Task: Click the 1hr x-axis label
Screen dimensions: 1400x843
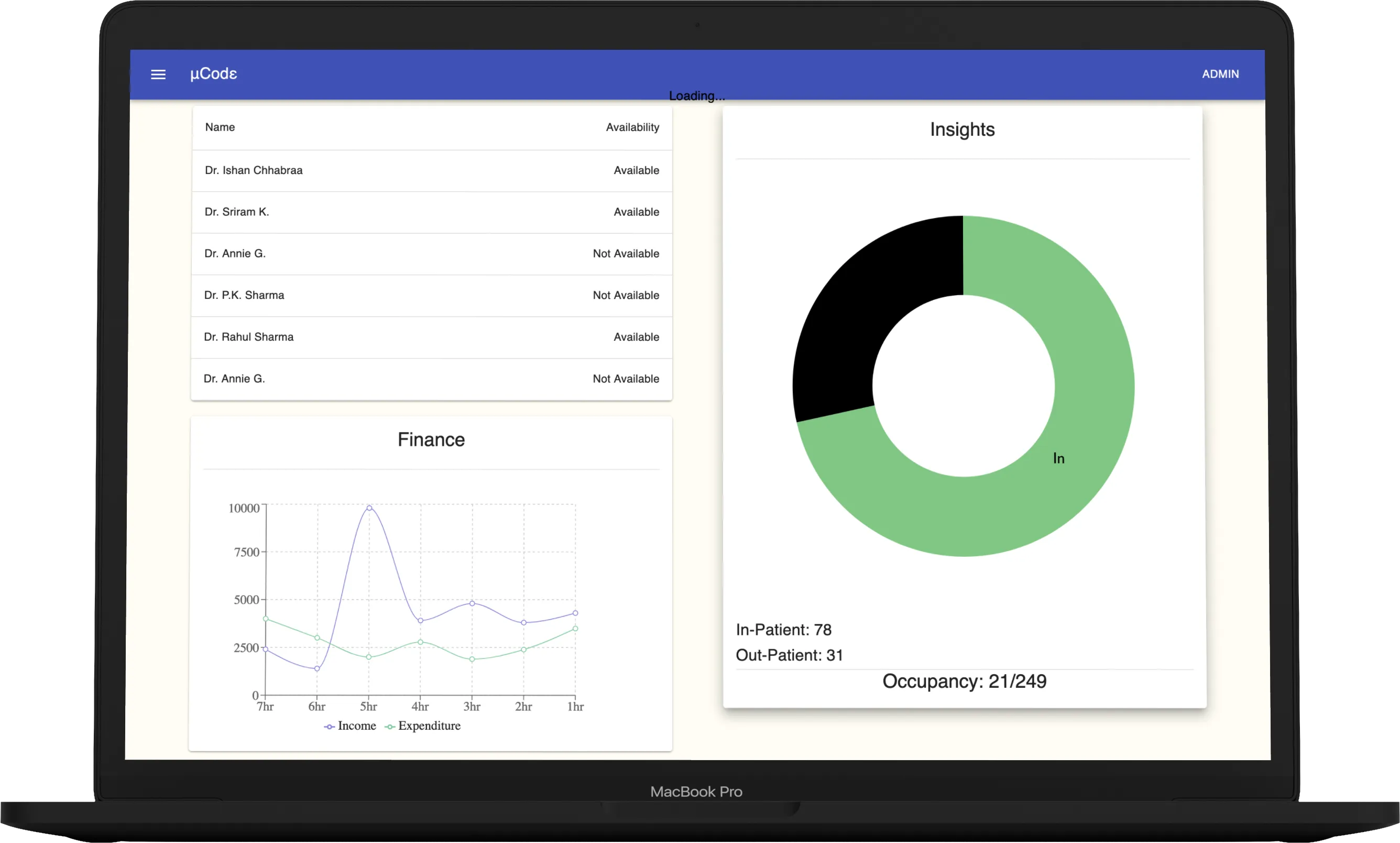Action: (575, 707)
